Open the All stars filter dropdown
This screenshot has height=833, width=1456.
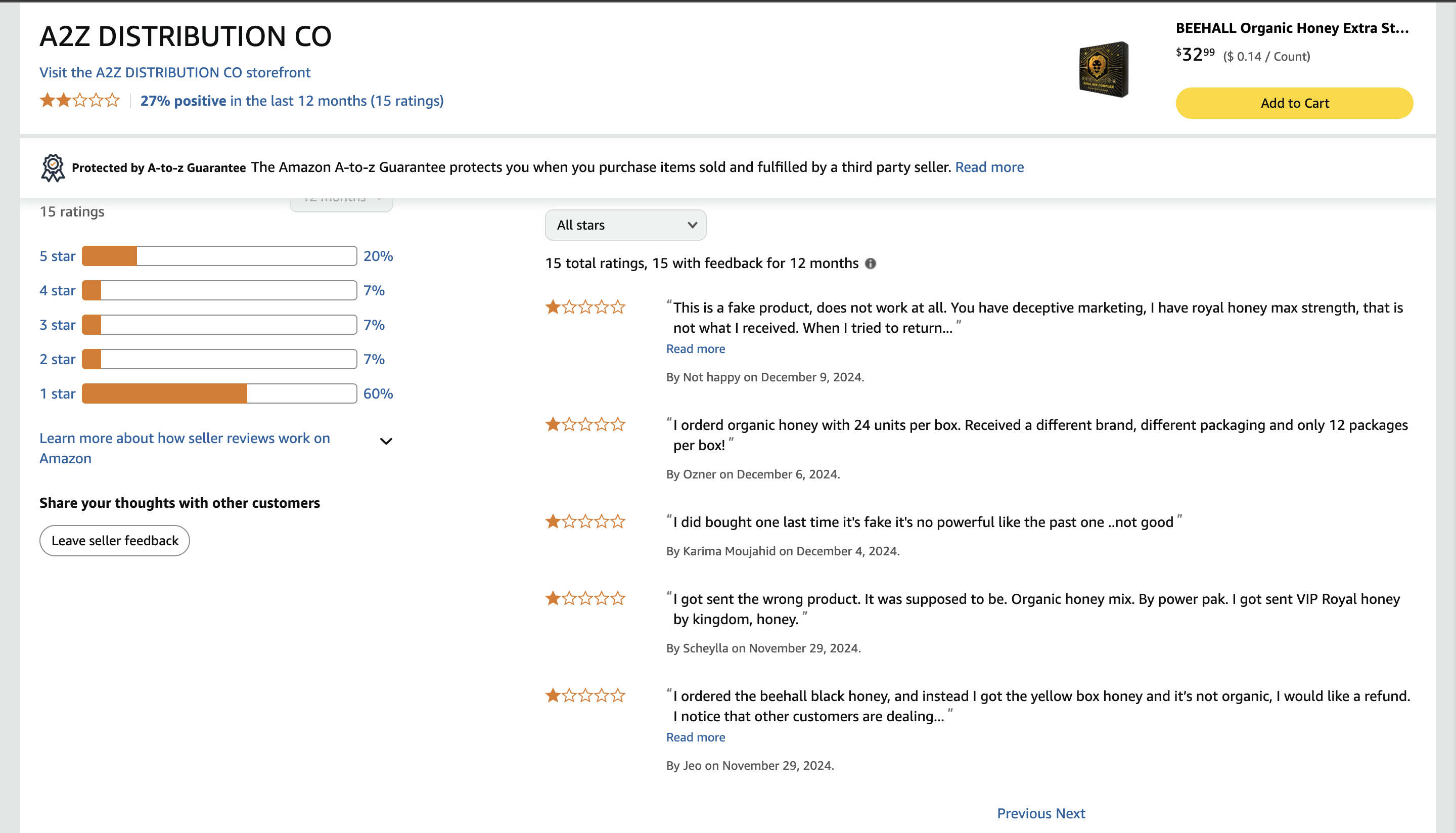(x=626, y=225)
